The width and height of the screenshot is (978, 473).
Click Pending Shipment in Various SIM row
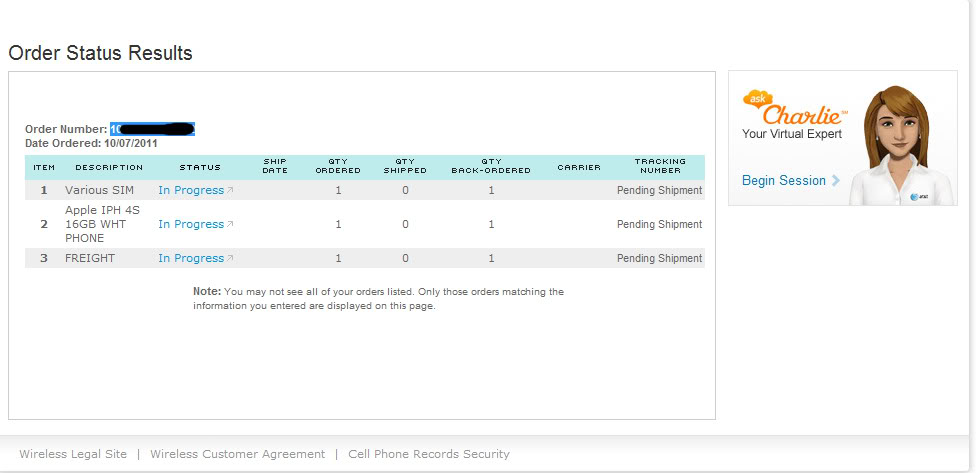[x=659, y=190]
